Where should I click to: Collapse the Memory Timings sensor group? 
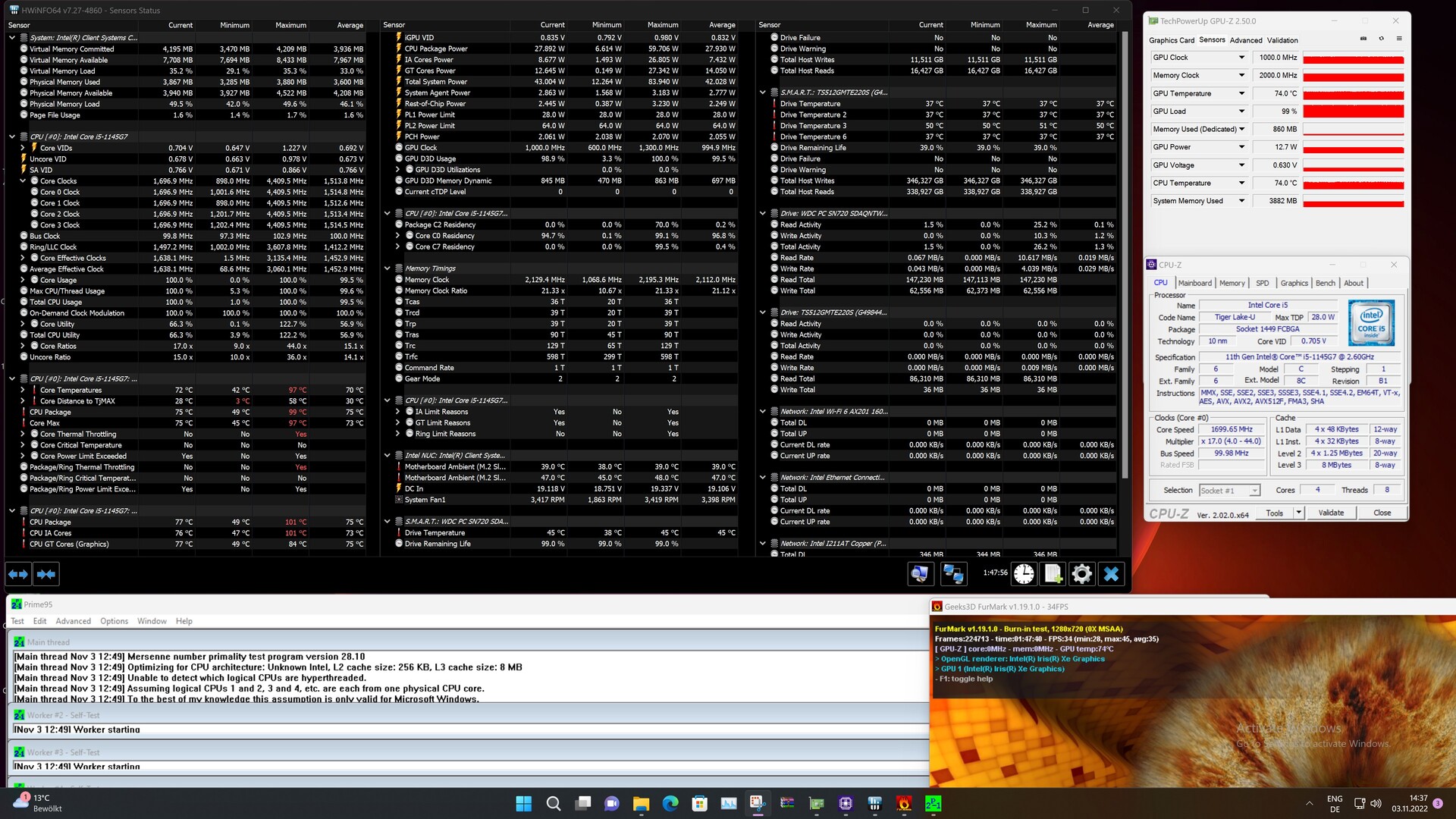pos(388,268)
